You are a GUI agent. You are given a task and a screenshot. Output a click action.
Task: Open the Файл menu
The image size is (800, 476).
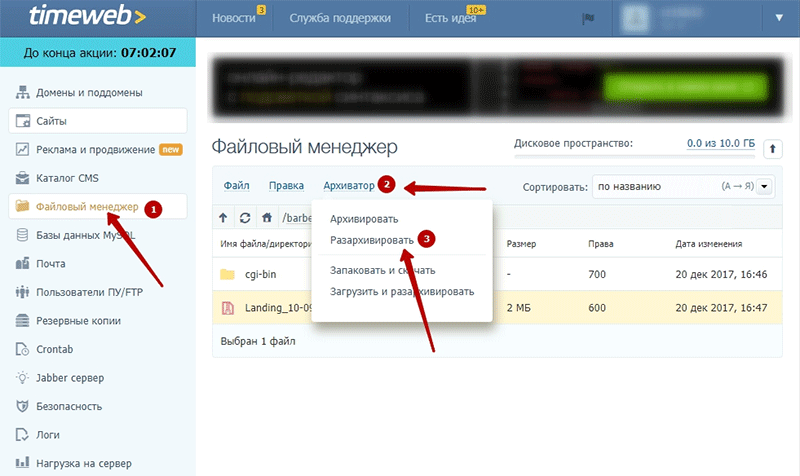pyautogui.click(x=236, y=186)
